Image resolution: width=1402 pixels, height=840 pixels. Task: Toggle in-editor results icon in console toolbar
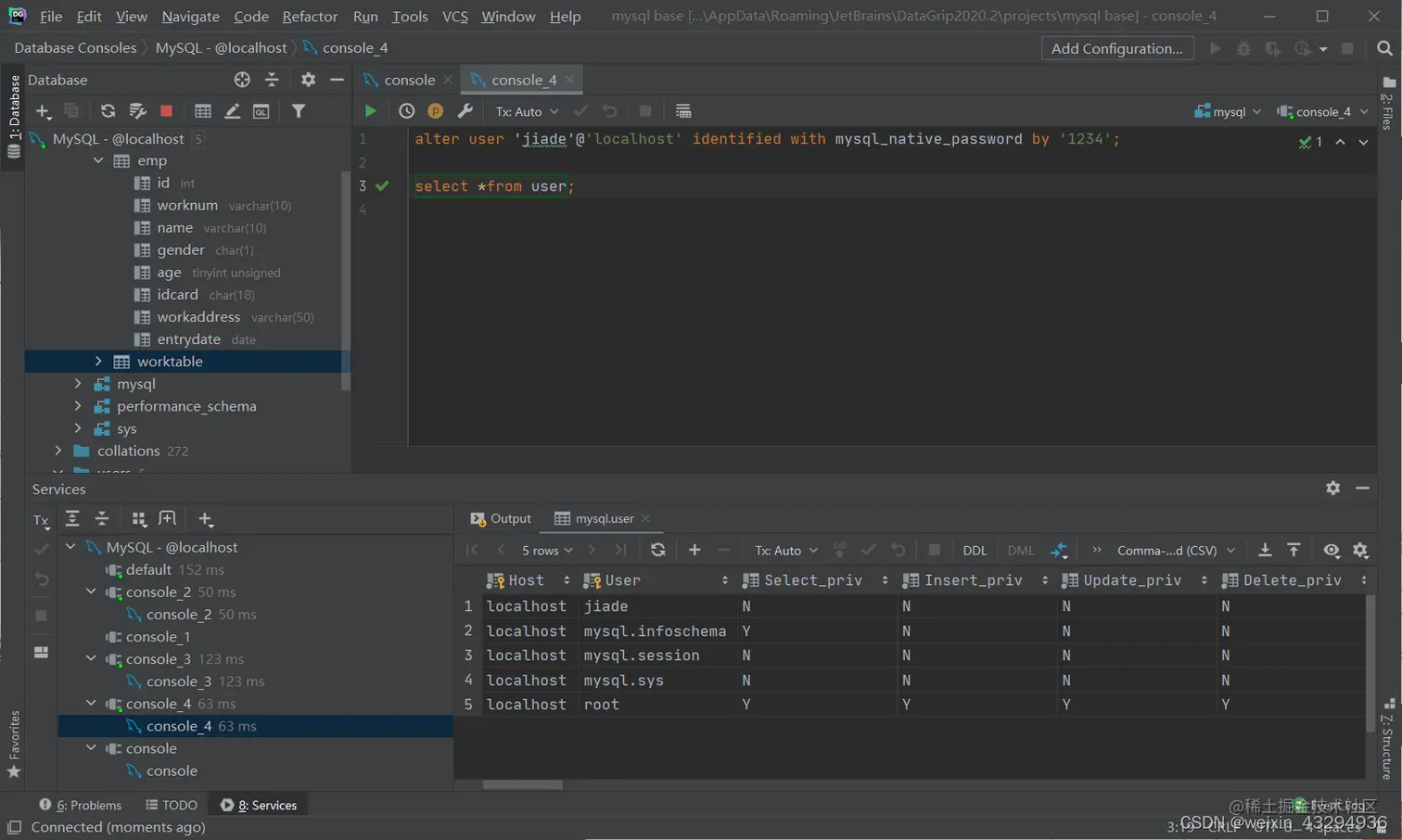[x=683, y=111]
